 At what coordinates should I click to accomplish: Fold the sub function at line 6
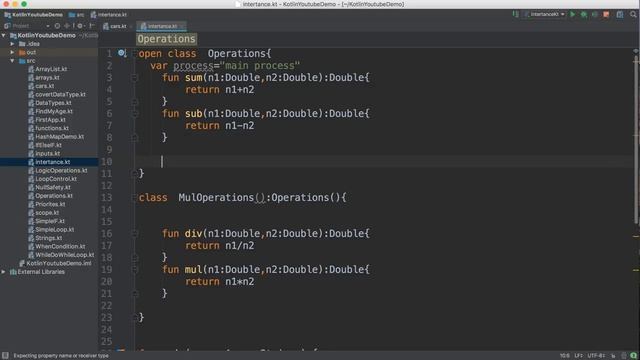click(134, 113)
